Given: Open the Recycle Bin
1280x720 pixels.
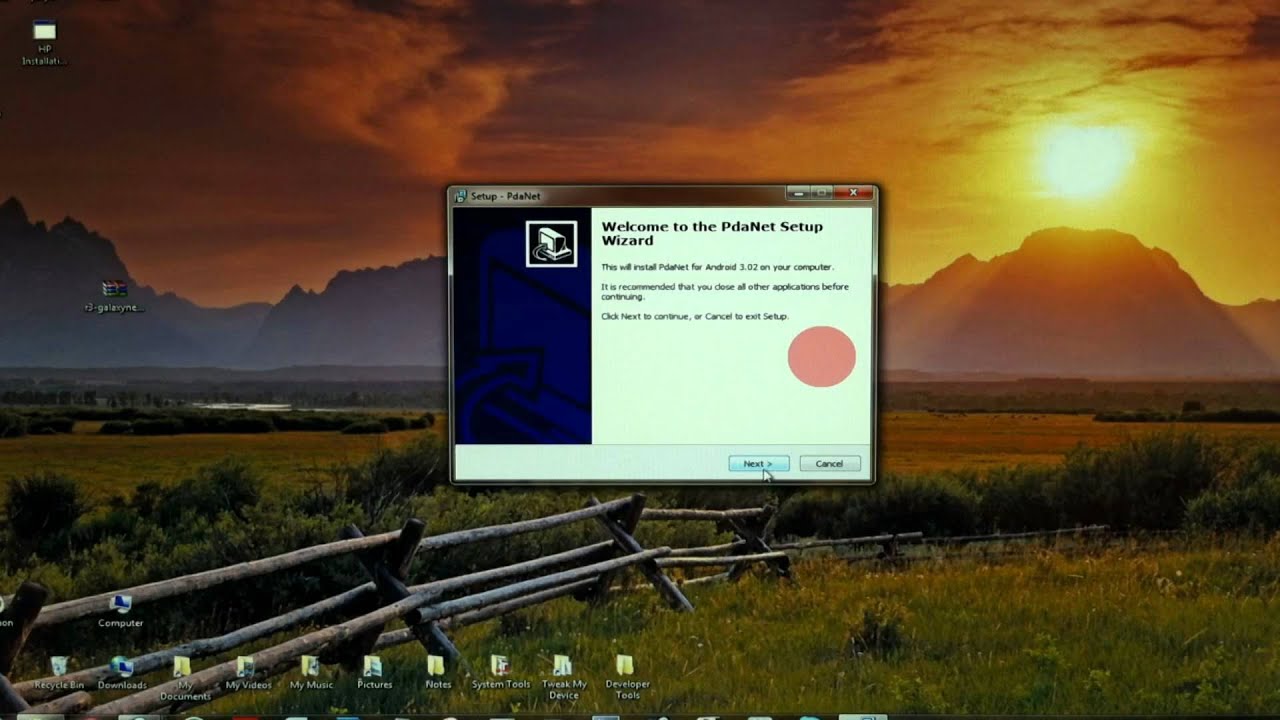Looking at the screenshot, I should coord(59,673).
